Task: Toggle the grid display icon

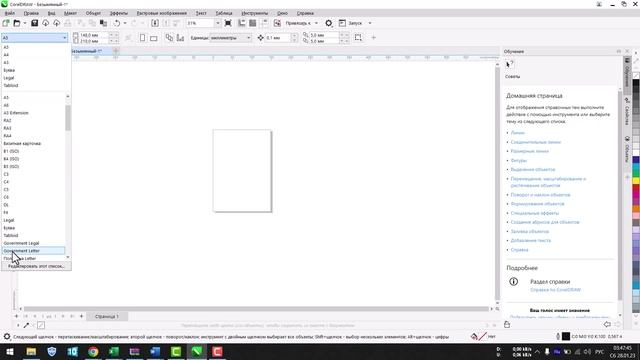Action: coord(253,23)
